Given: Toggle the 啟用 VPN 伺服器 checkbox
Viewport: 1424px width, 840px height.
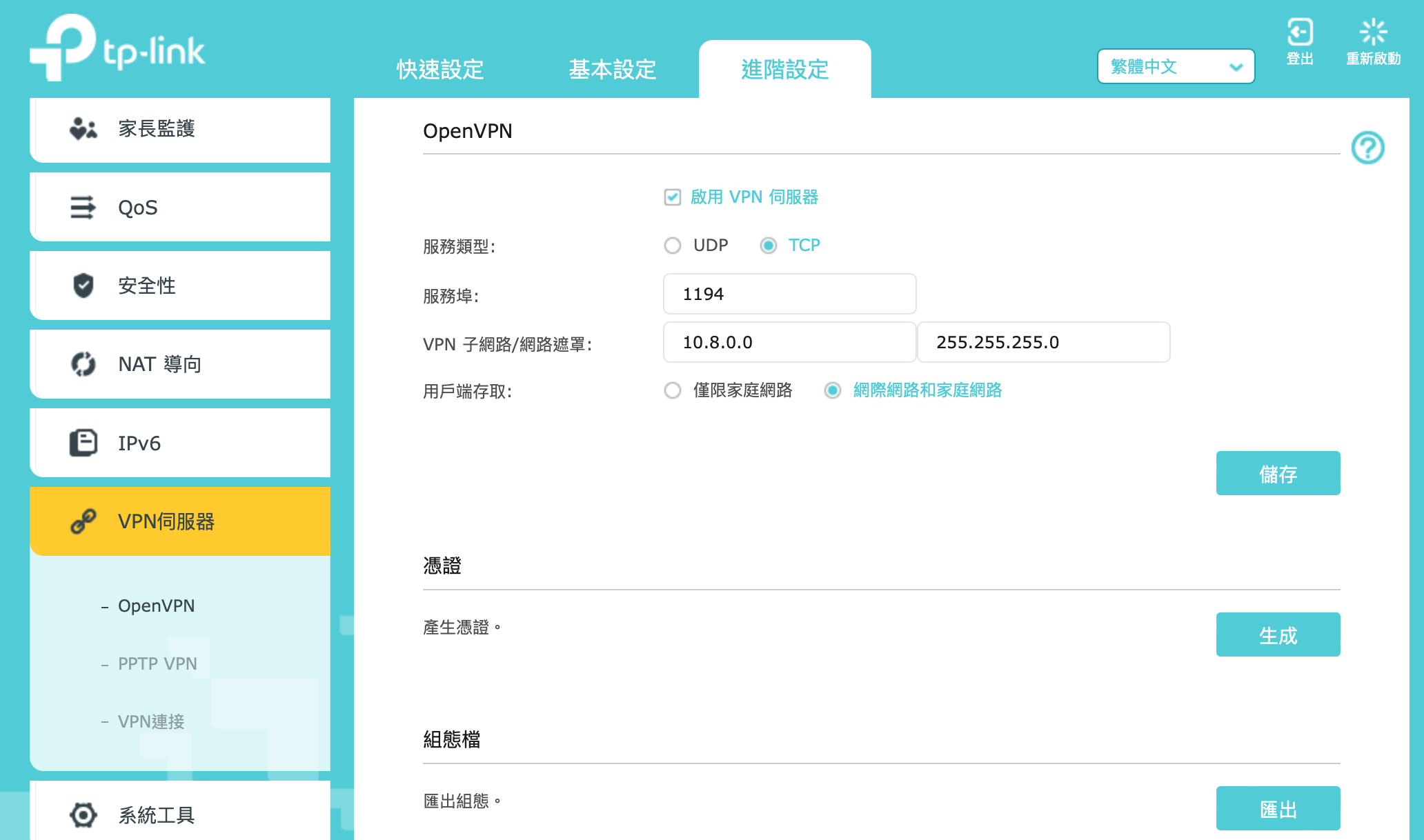Looking at the screenshot, I should click(672, 197).
